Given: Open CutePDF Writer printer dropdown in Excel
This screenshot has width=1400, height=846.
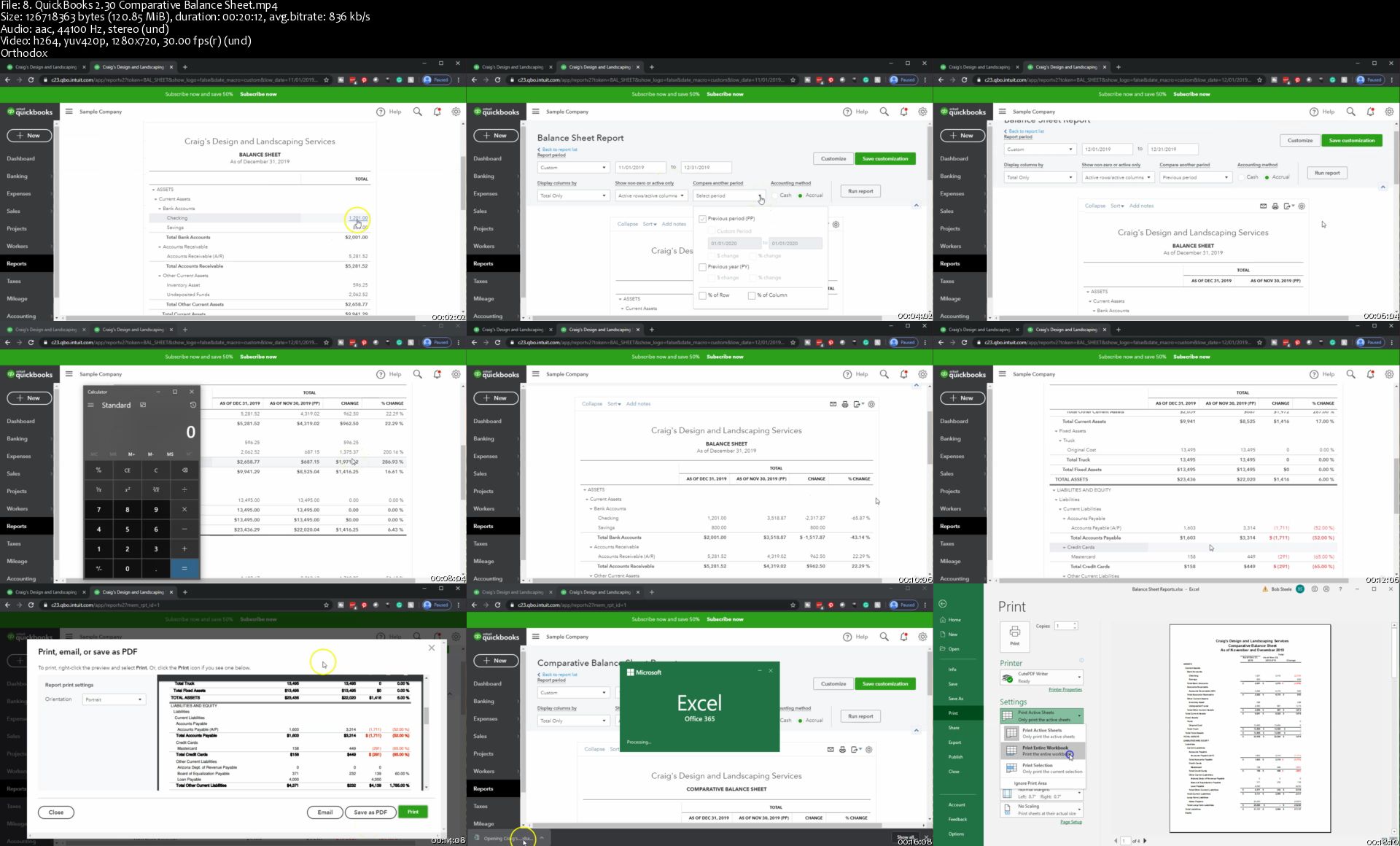Looking at the screenshot, I should [1041, 678].
